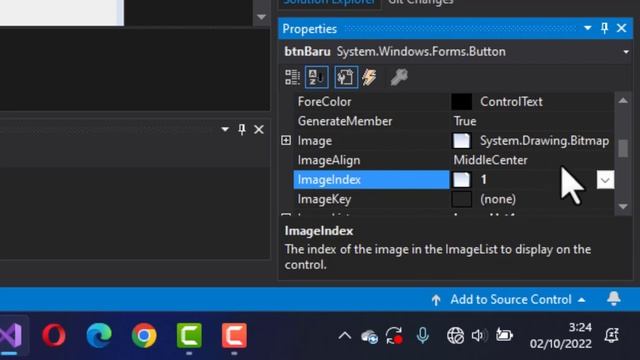Click the designer scroll-down arrow
640x360 pixels.
[x=262, y=17]
